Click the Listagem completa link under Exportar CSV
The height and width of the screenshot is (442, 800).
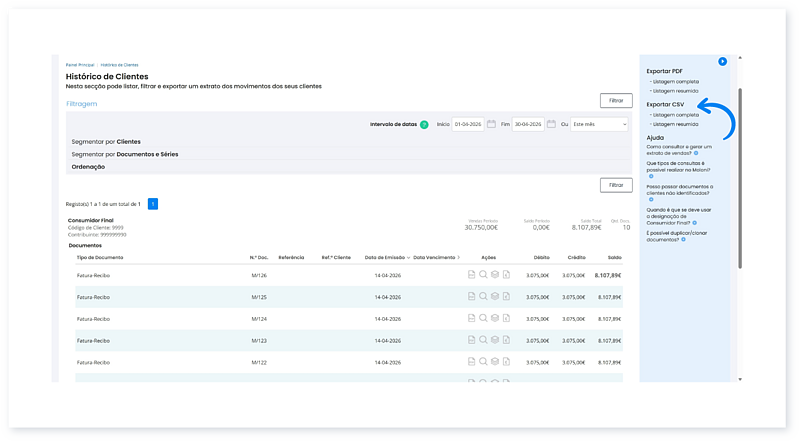(x=675, y=115)
